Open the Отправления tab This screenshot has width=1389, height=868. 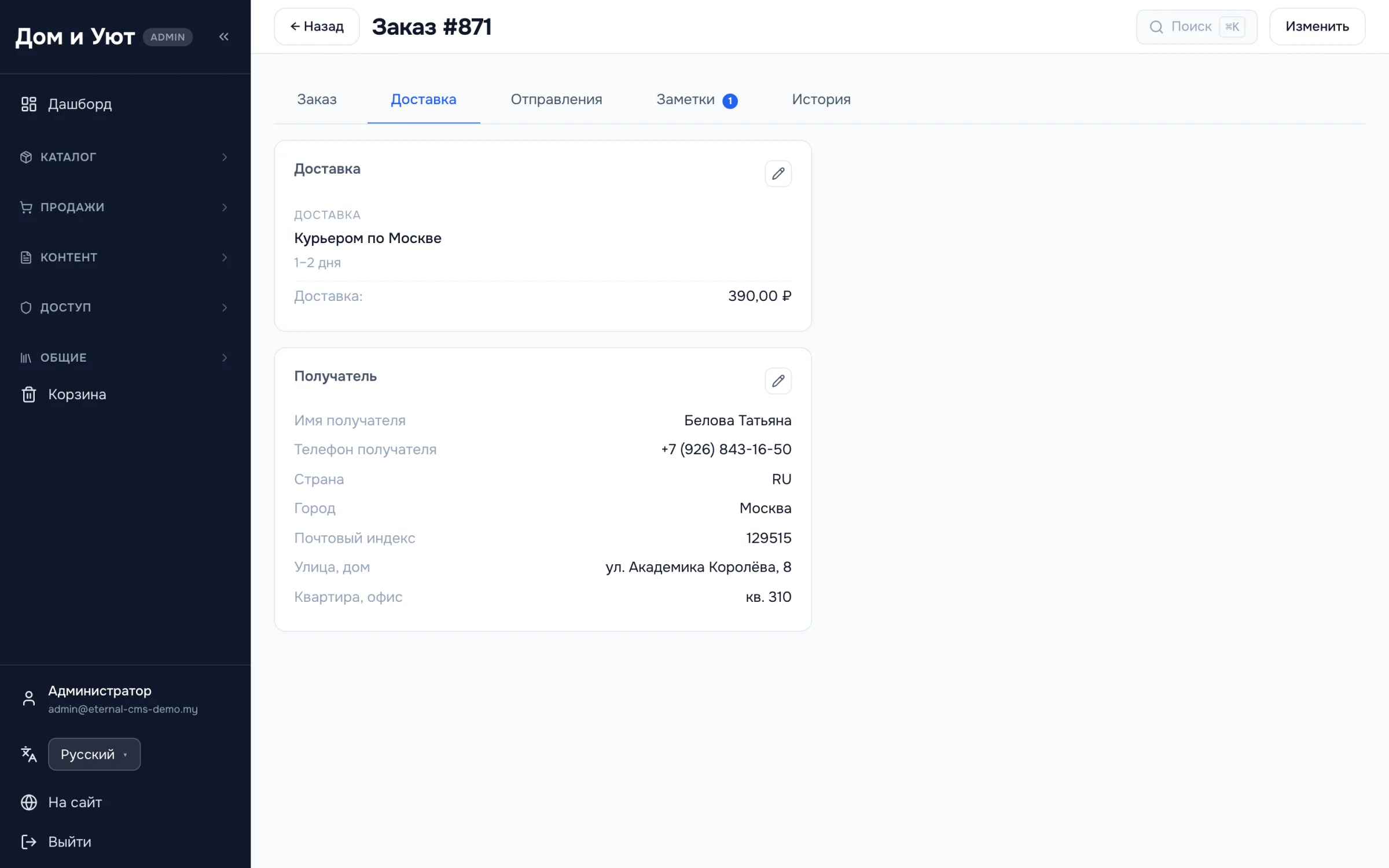(x=556, y=100)
